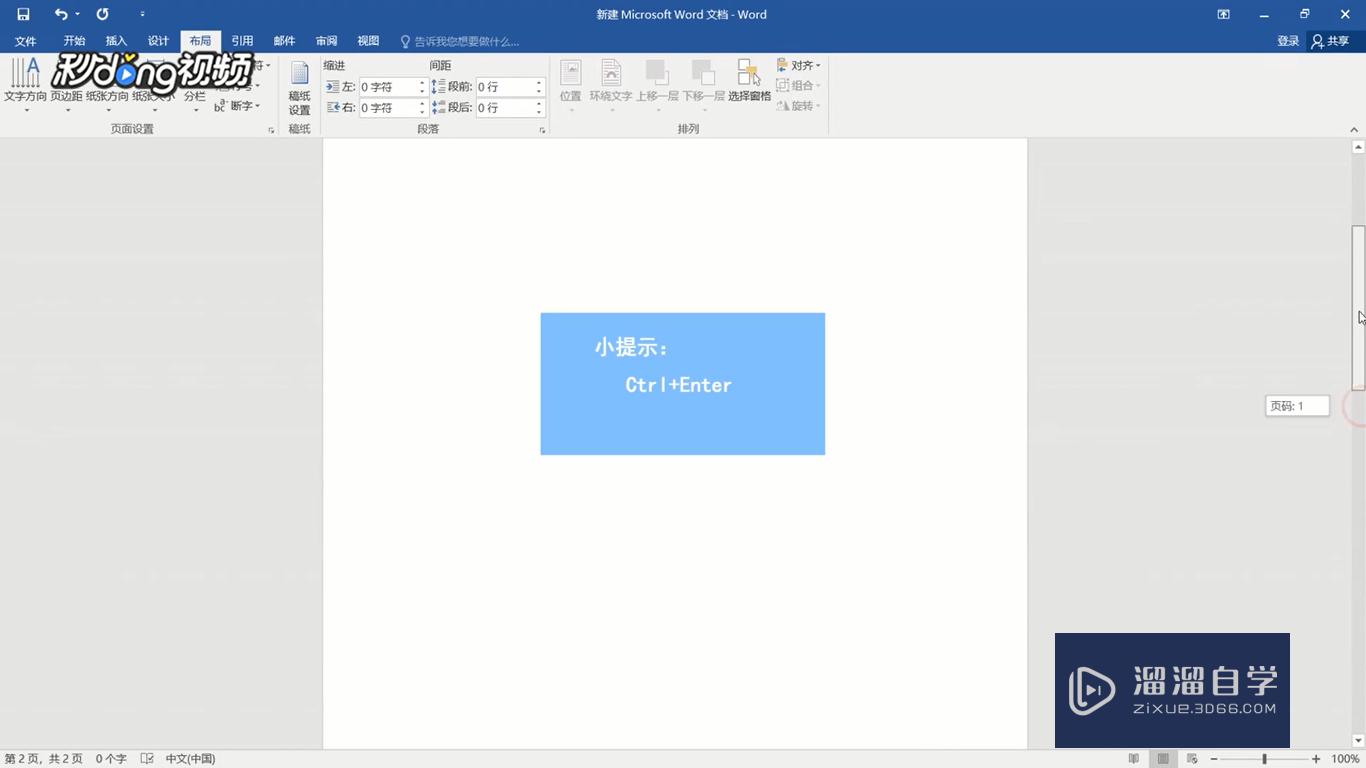The height and width of the screenshot is (768, 1366).
Task: Switch to the 设计 tab
Action: [x=158, y=41]
